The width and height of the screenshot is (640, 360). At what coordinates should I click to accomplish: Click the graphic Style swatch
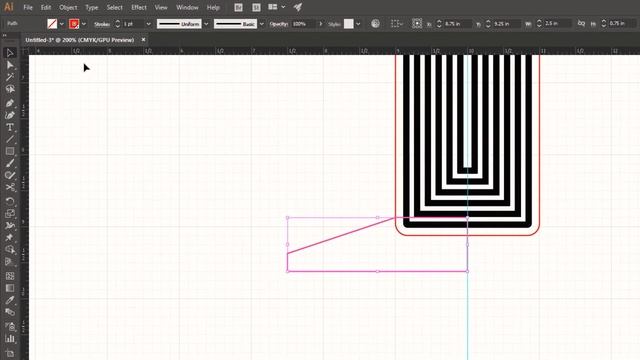349,24
